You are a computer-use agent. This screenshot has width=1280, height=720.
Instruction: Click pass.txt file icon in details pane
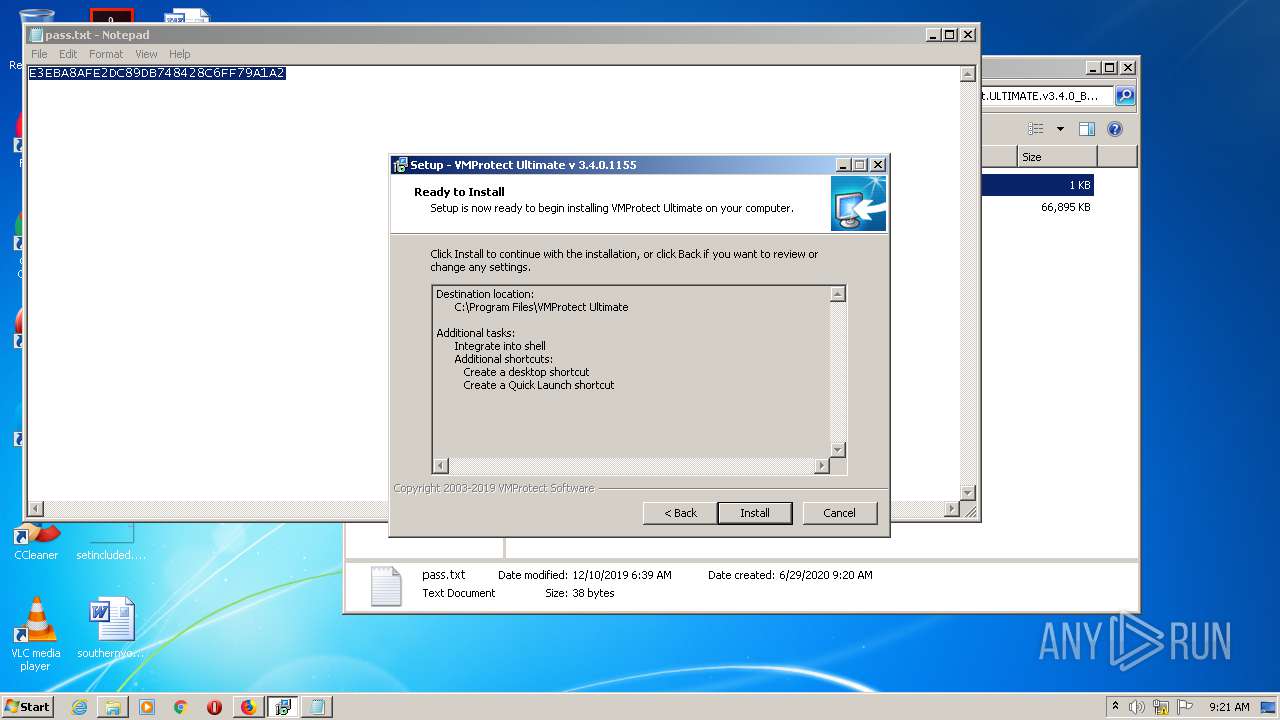pyautogui.click(x=386, y=586)
